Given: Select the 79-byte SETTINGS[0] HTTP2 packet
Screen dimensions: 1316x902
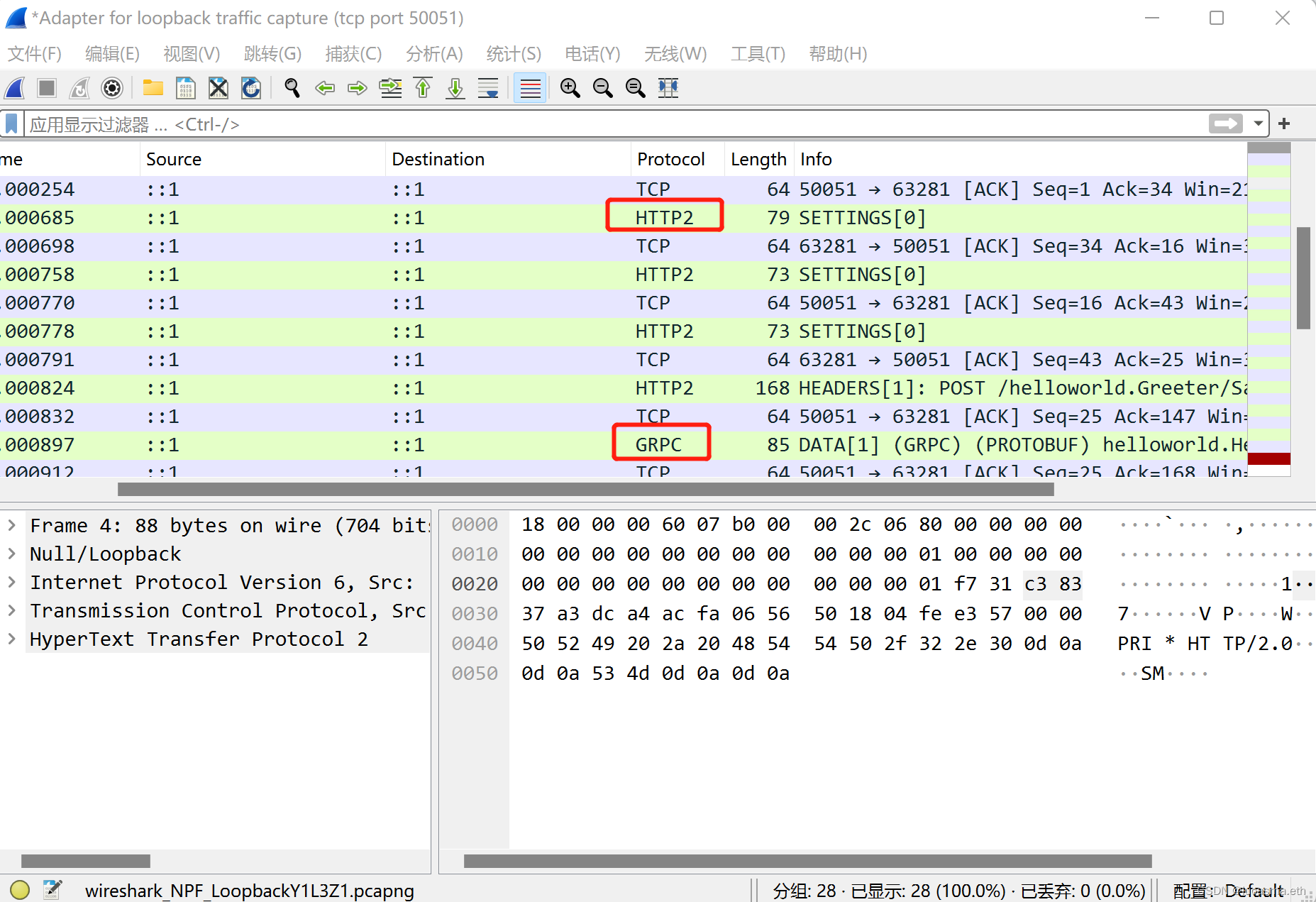Looking at the screenshot, I should pos(623,218).
